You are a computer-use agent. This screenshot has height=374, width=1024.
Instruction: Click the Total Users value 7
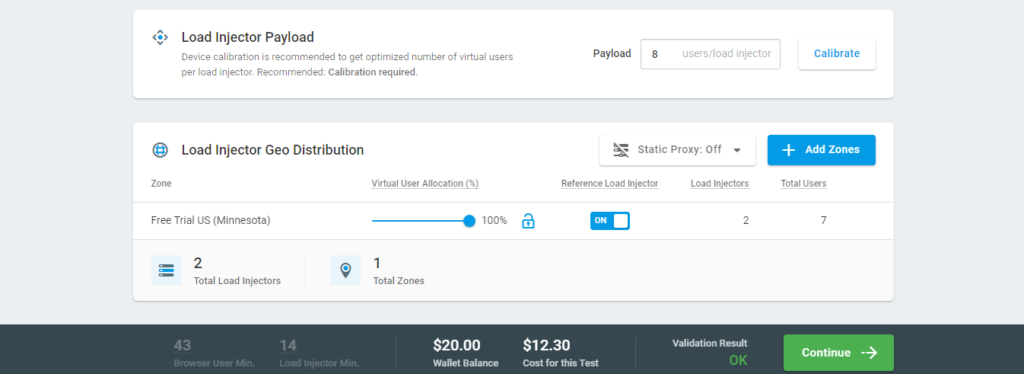coord(824,221)
